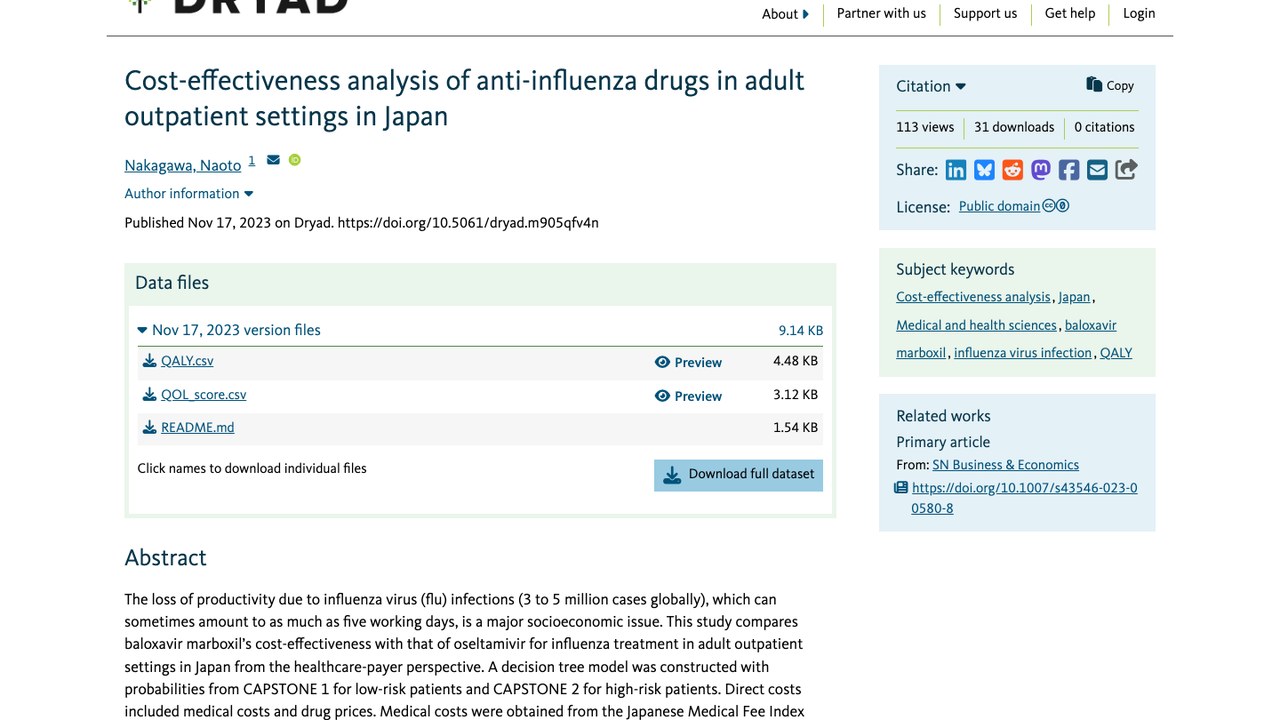Image resolution: width=1280 pixels, height=720 pixels.
Task: Open the Cost-effectiveness analysis keyword
Action: coord(973,297)
